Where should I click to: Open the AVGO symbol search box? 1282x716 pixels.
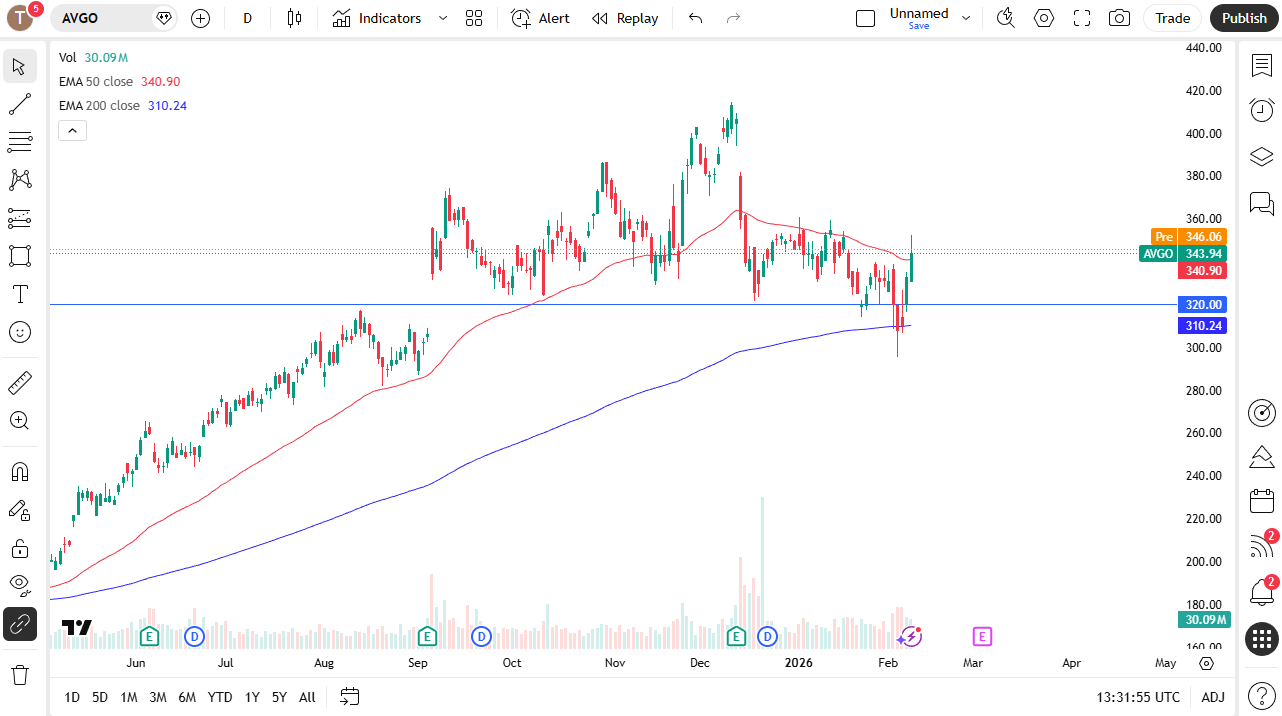101,18
